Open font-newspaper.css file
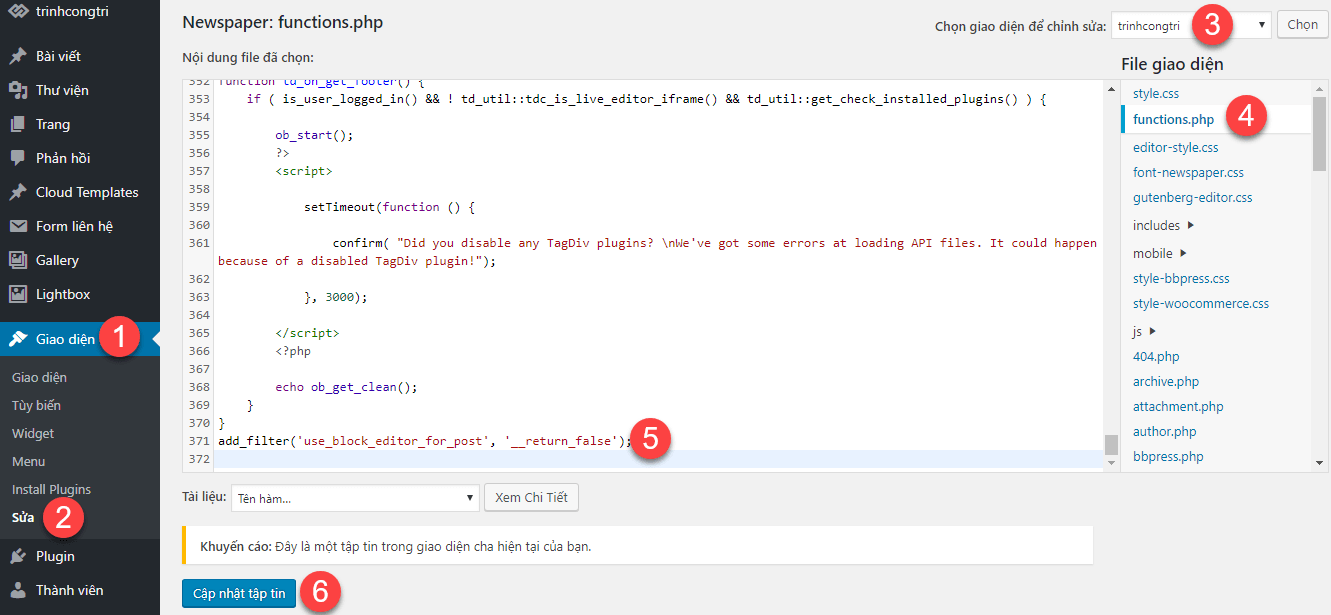The height and width of the screenshot is (615, 1331). [1188, 172]
